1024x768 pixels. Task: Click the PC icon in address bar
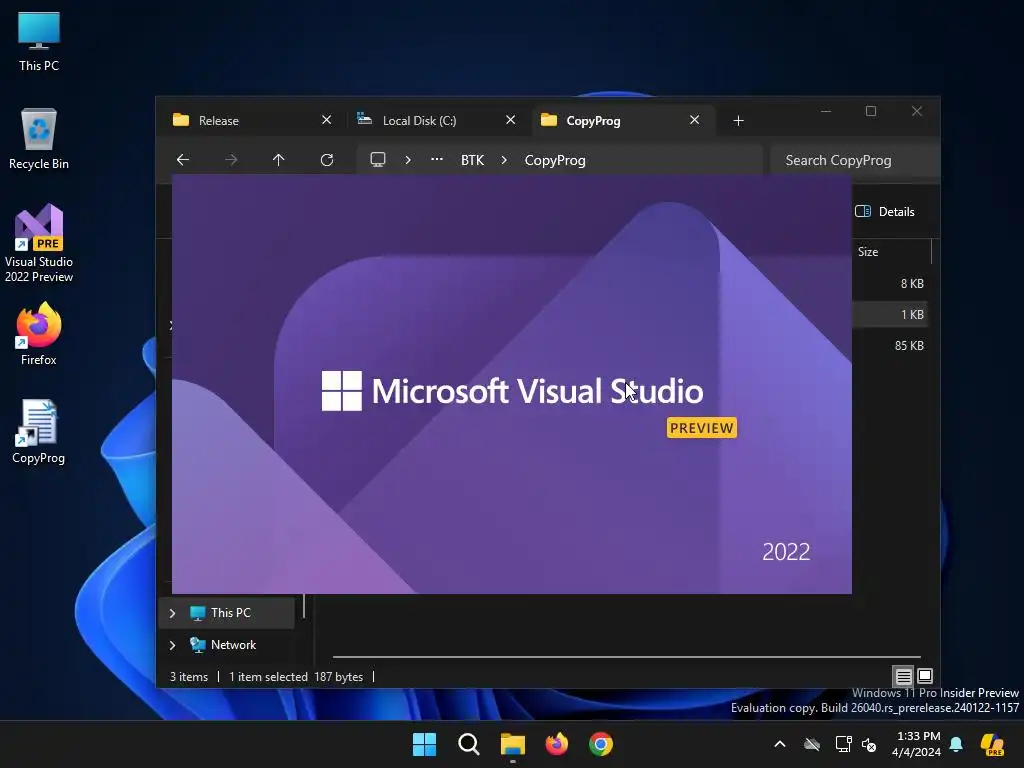tap(377, 160)
